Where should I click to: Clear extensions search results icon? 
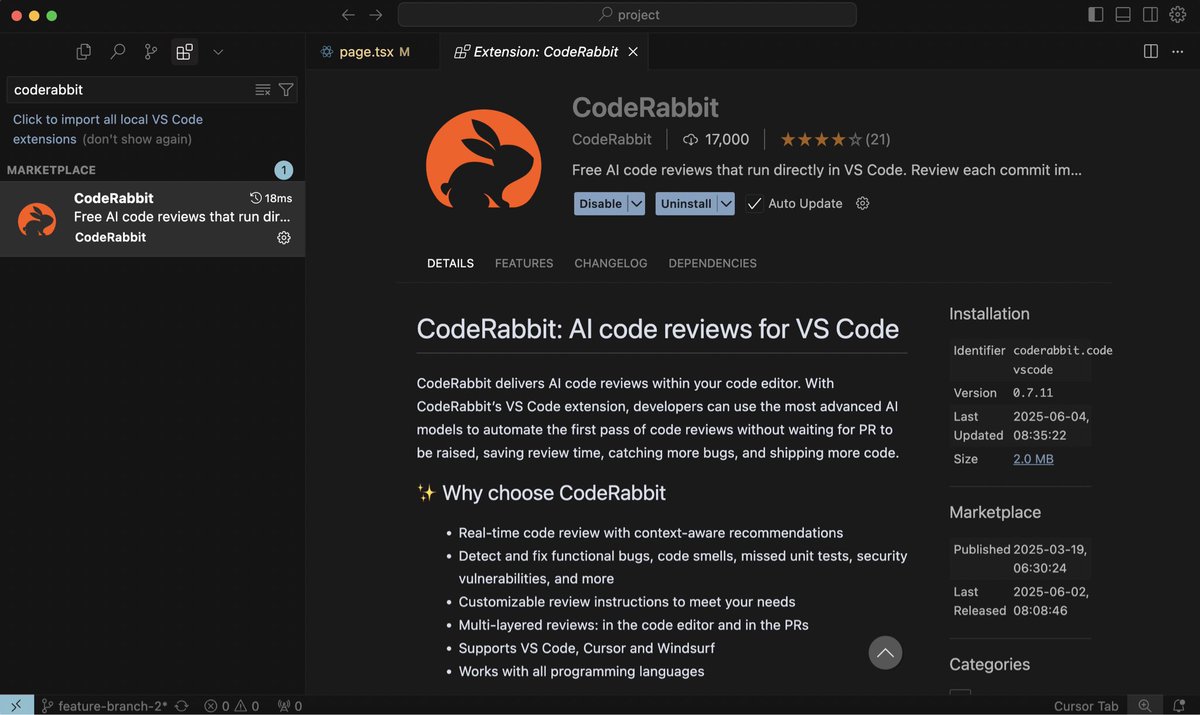tap(263, 90)
